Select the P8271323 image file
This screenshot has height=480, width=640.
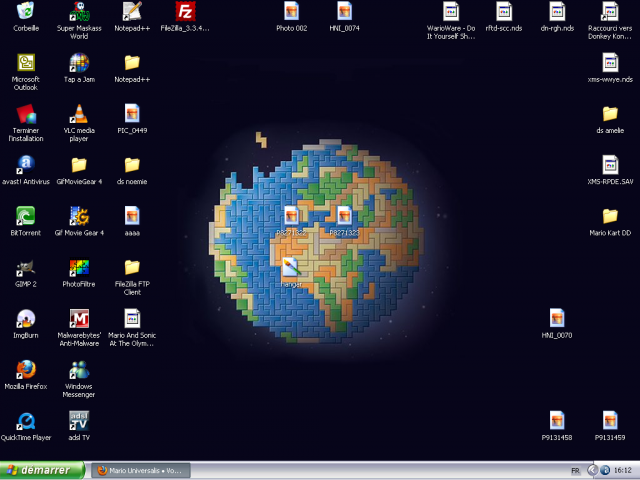[x=344, y=216]
